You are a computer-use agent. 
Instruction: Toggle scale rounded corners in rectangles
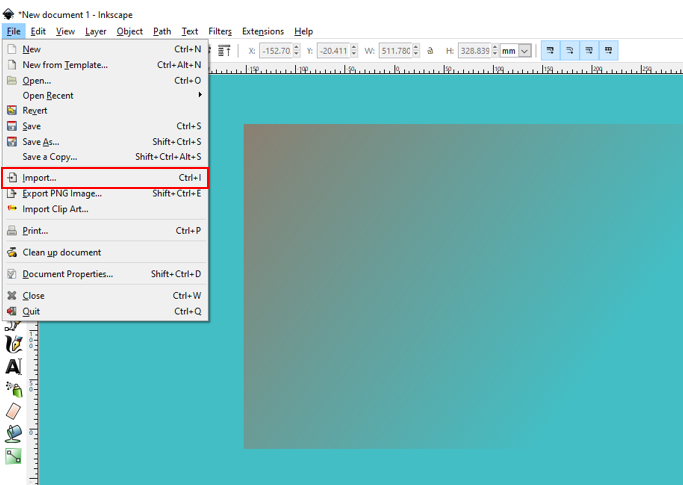[570, 51]
